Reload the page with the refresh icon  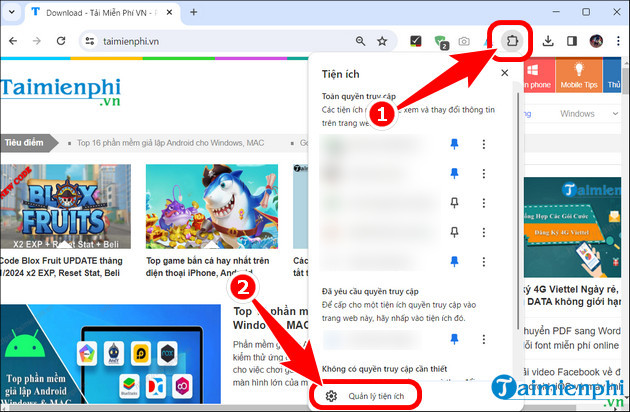coord(61,41)
